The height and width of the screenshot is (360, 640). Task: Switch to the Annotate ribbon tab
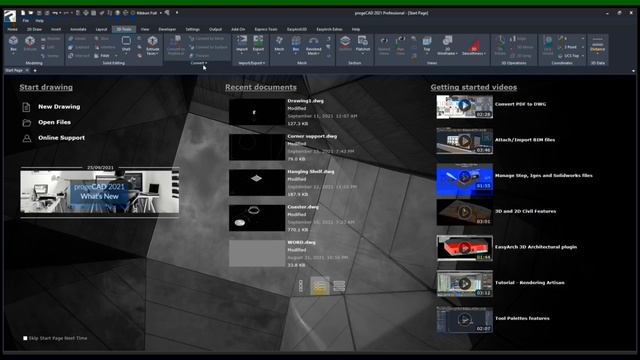(x=78, y=29)
